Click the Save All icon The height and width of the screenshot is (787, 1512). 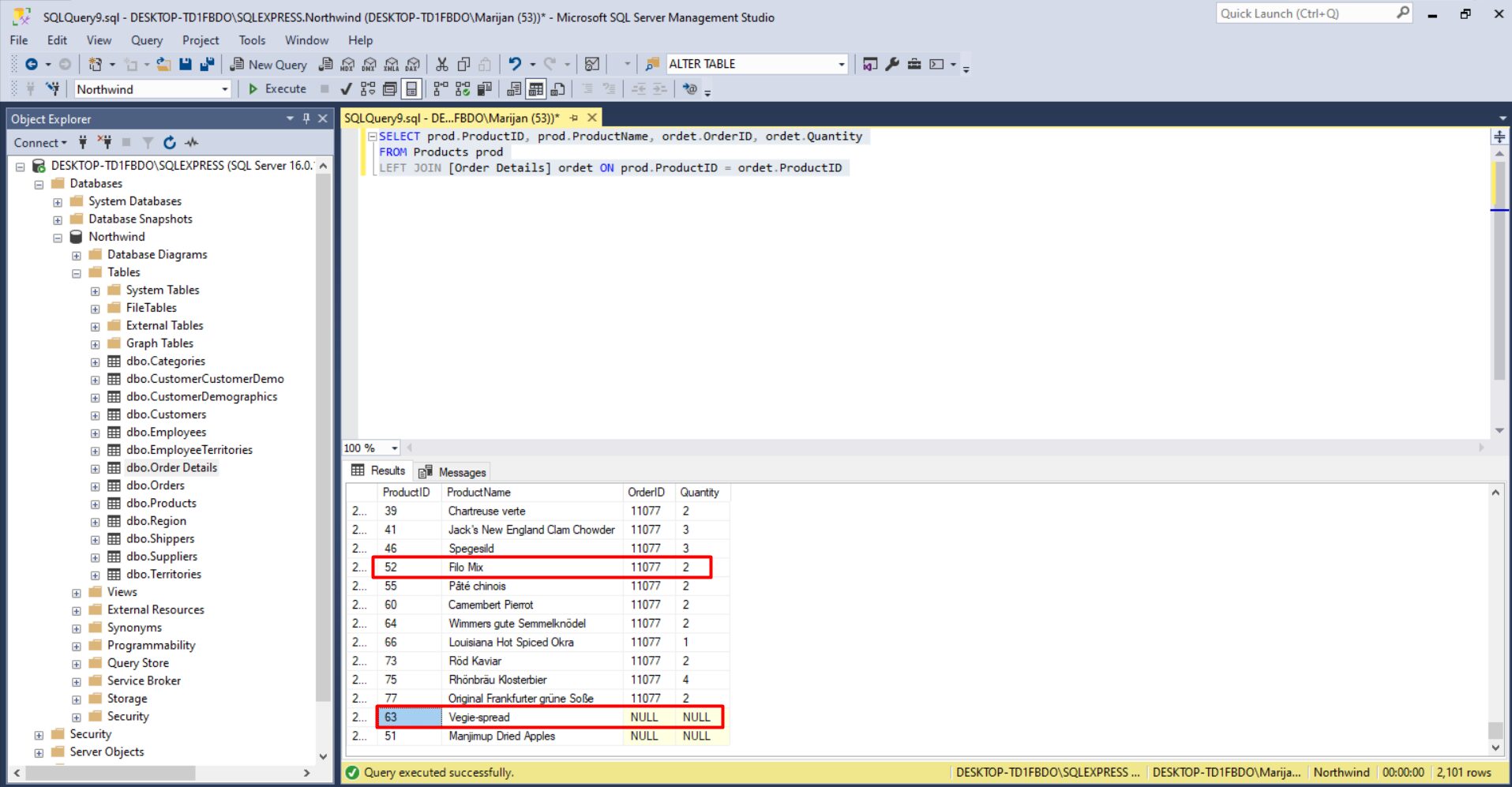click(207, 64)
